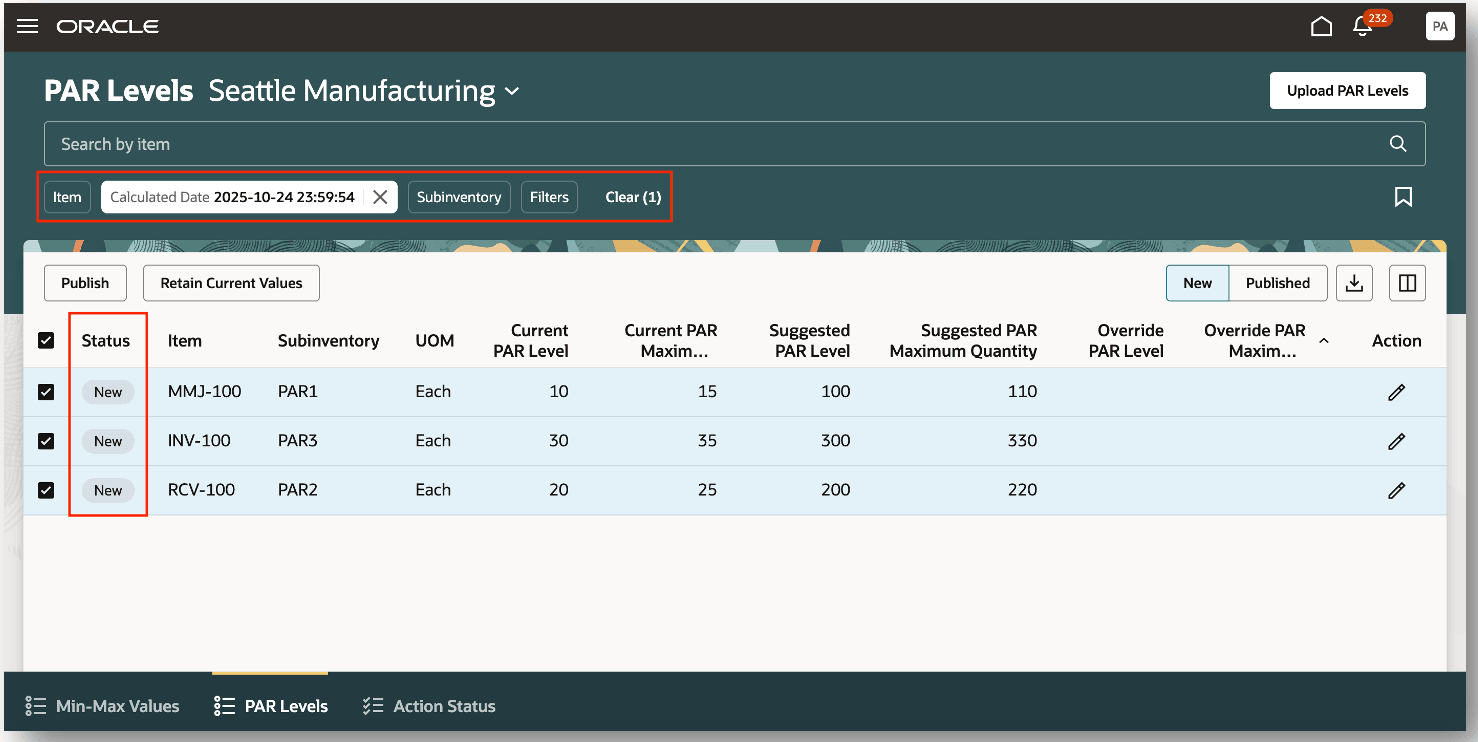The height and width of the screenshot is (742, 1478).
Task: Open the Subinventory filter dropdown
Action: 459,197
